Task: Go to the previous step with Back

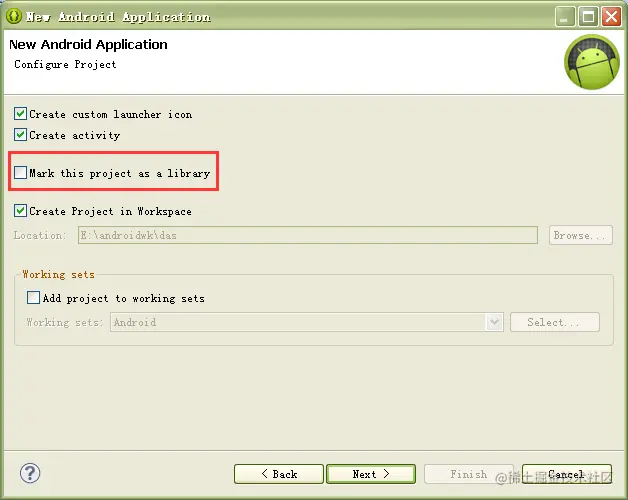Action: point(279,474)
